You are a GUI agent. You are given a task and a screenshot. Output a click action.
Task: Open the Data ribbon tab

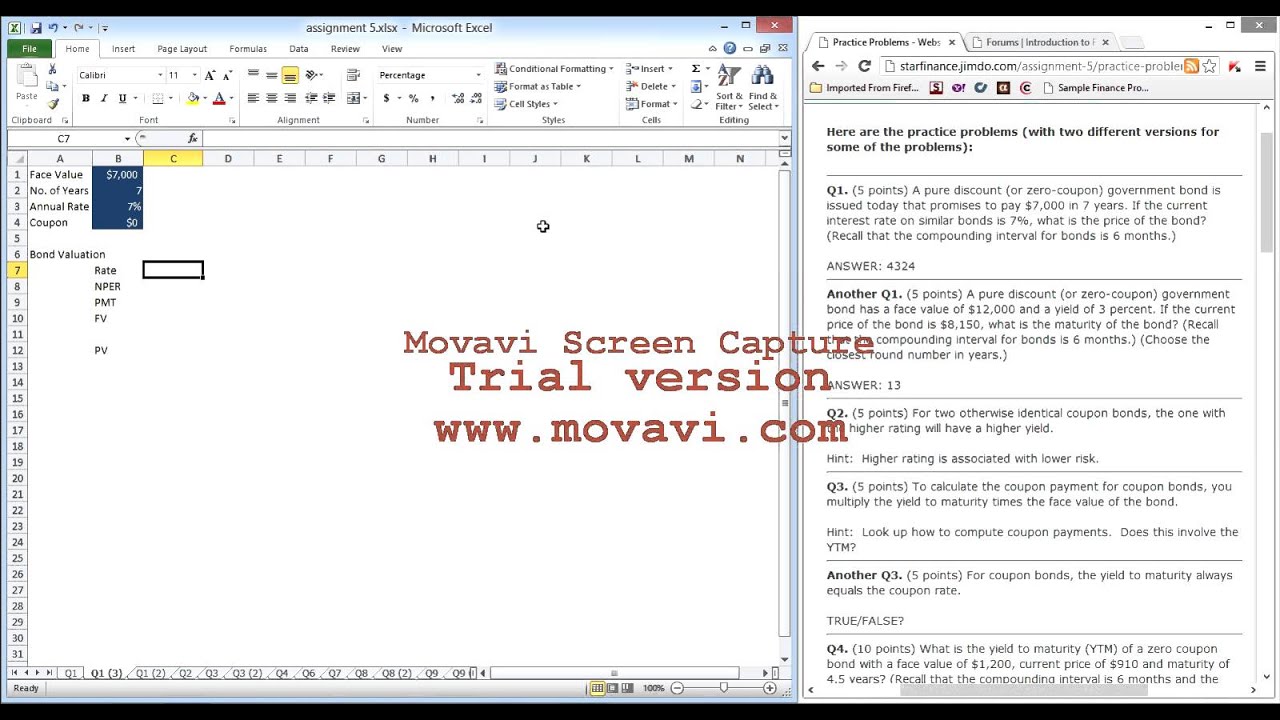(299, 48)
